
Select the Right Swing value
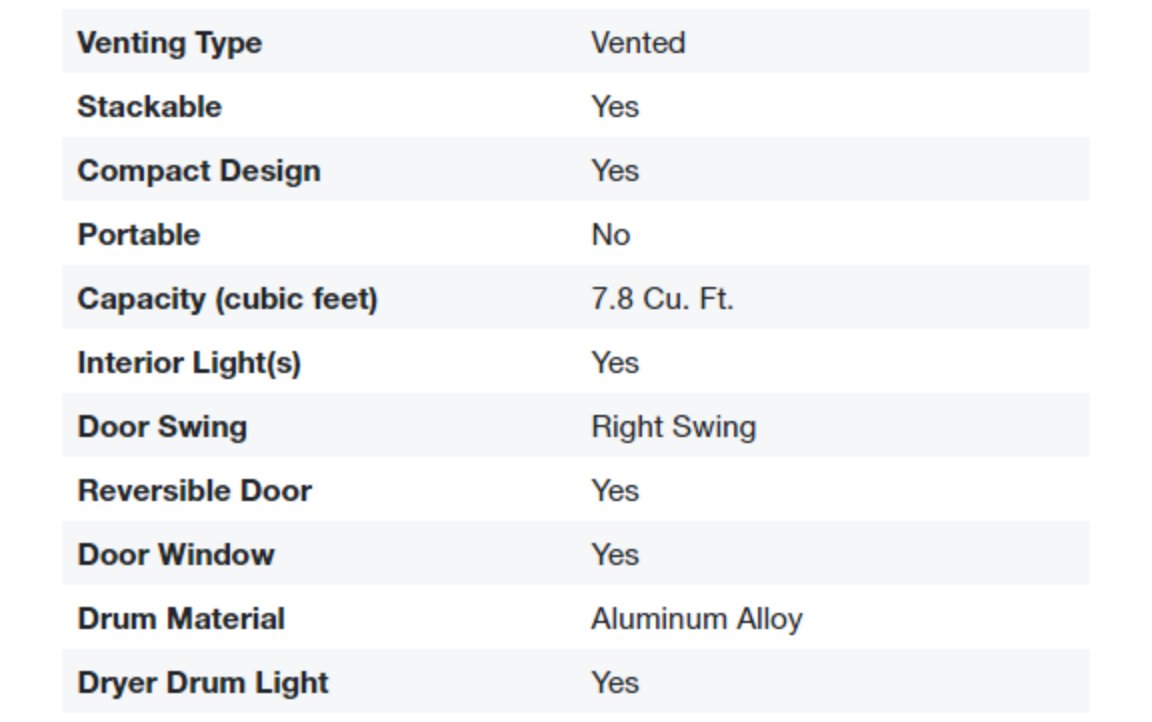673,427
